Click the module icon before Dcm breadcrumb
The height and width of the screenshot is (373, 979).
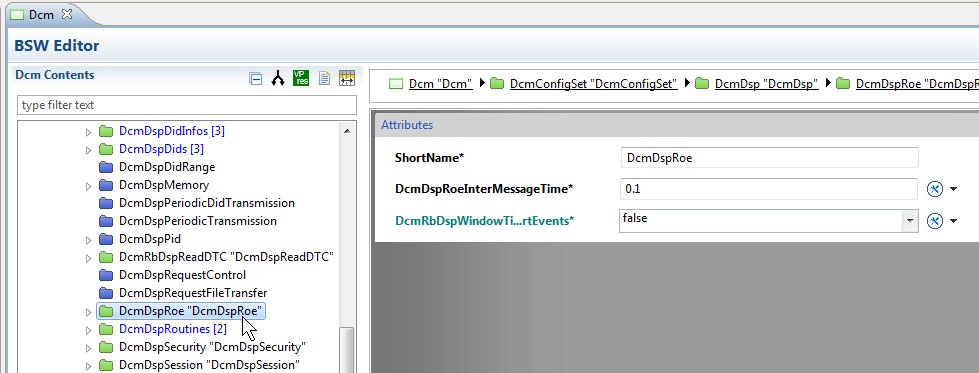(x=396, y=84)
